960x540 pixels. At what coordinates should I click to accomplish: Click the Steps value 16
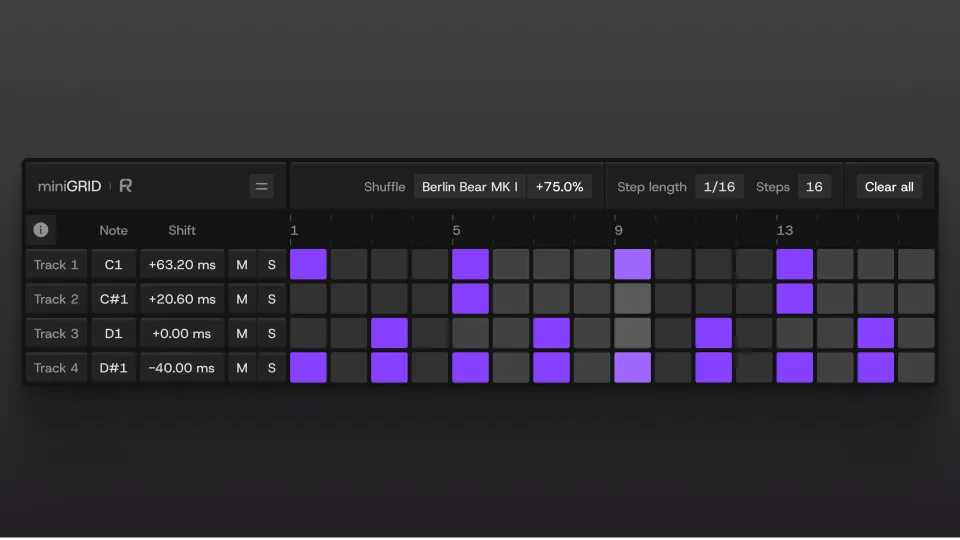coord(814,187)
